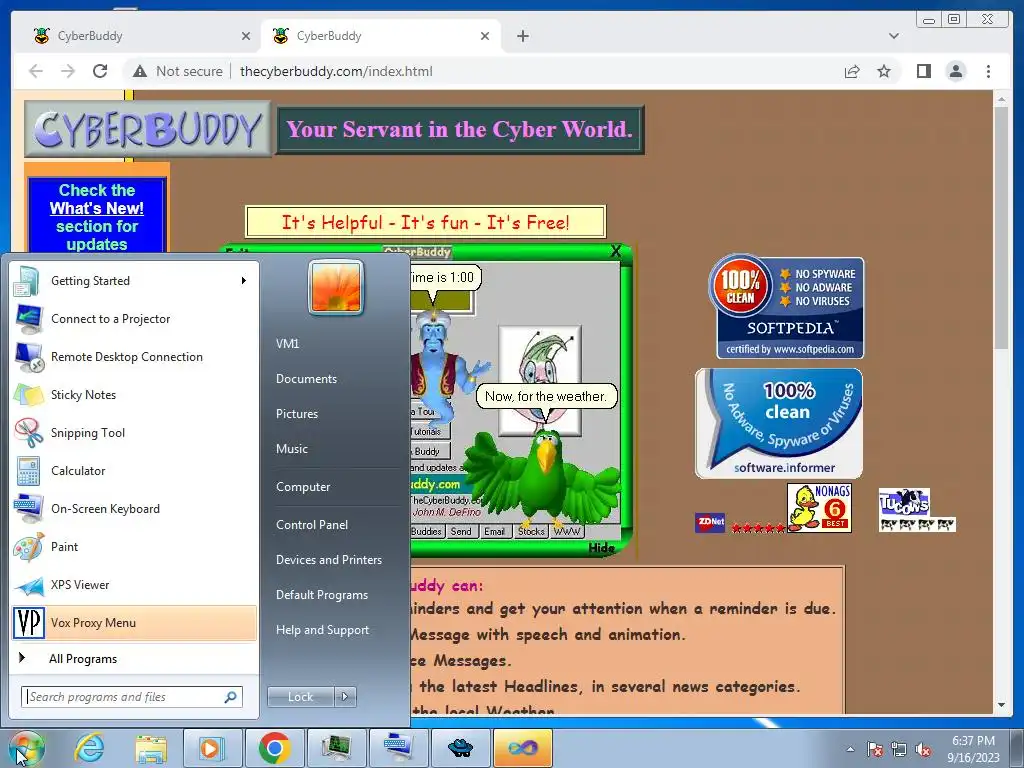The image size is (1024, 768).
Task: Click the Nonags duck award badge
Action: point(819,508)
